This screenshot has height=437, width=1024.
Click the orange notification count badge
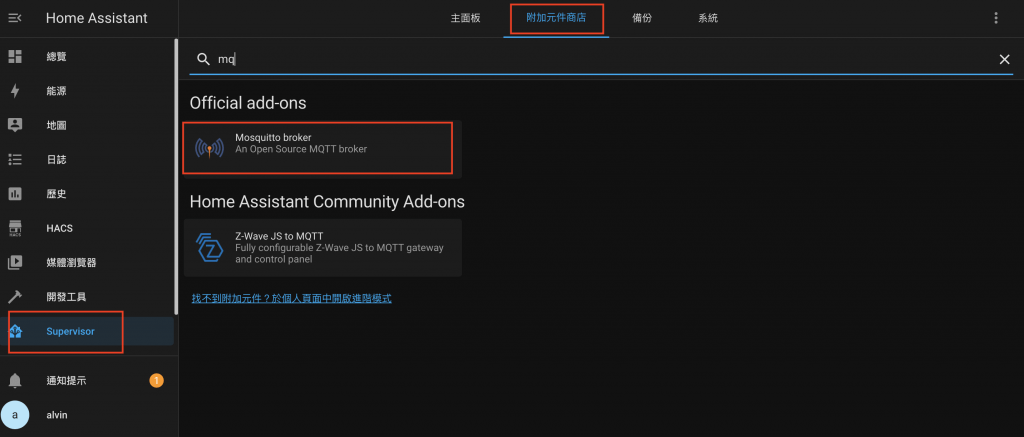(x=156, y=380)
